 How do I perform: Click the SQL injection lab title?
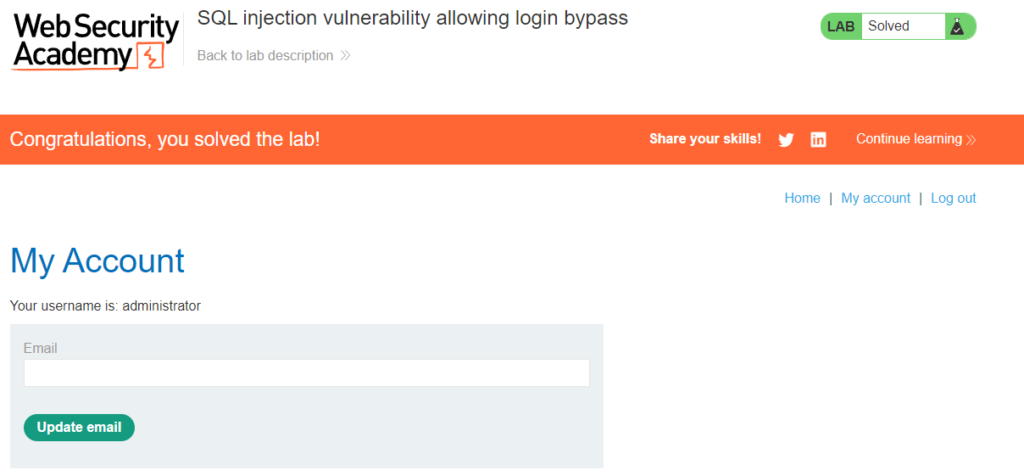(412, 18)
